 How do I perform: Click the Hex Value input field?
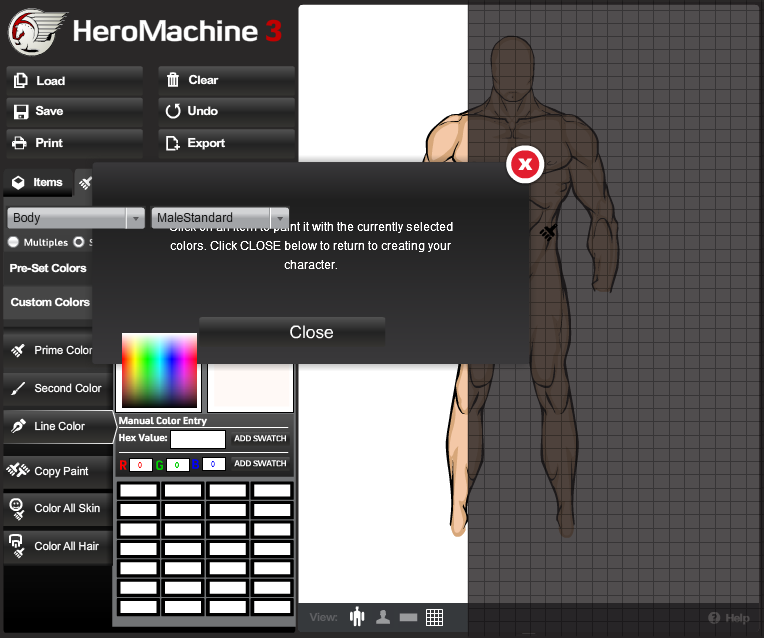(198, 439)
